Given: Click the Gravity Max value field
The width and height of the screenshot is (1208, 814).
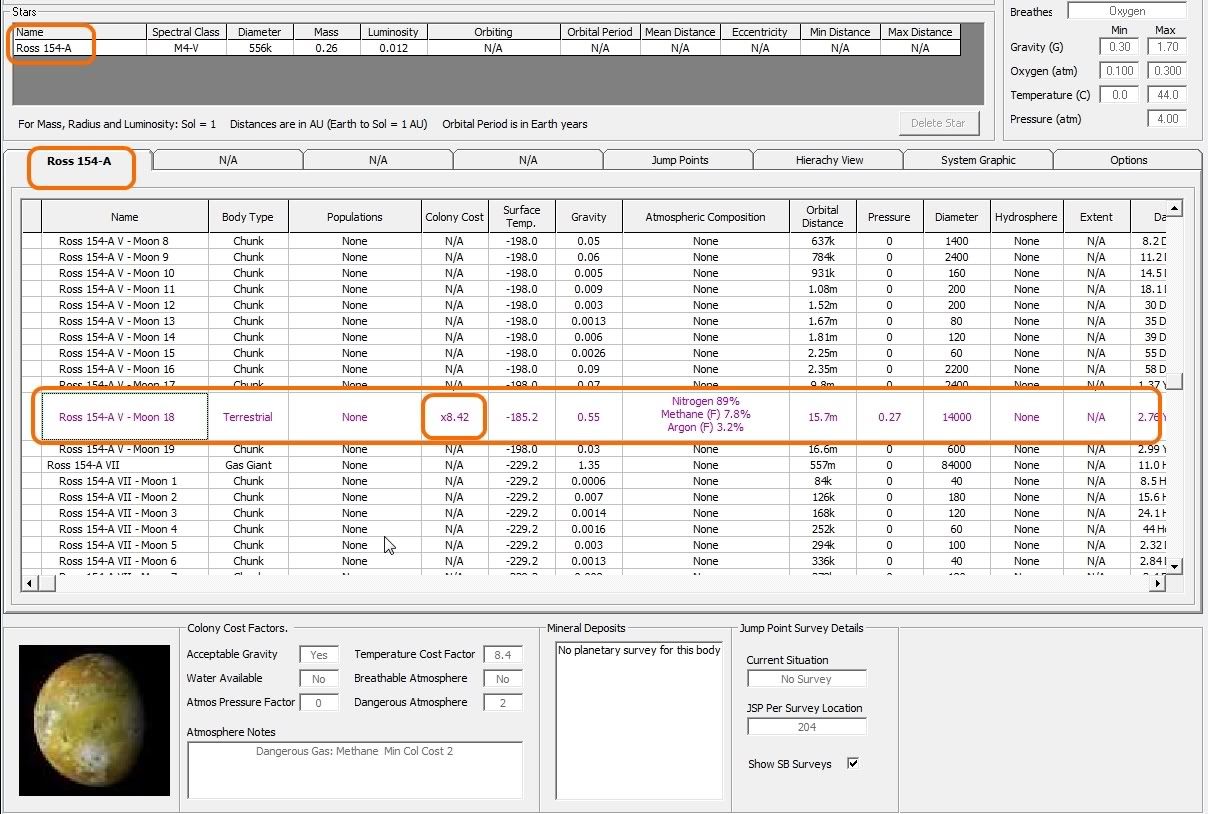Looking at the screenshot, I should tap(1166, 47).
